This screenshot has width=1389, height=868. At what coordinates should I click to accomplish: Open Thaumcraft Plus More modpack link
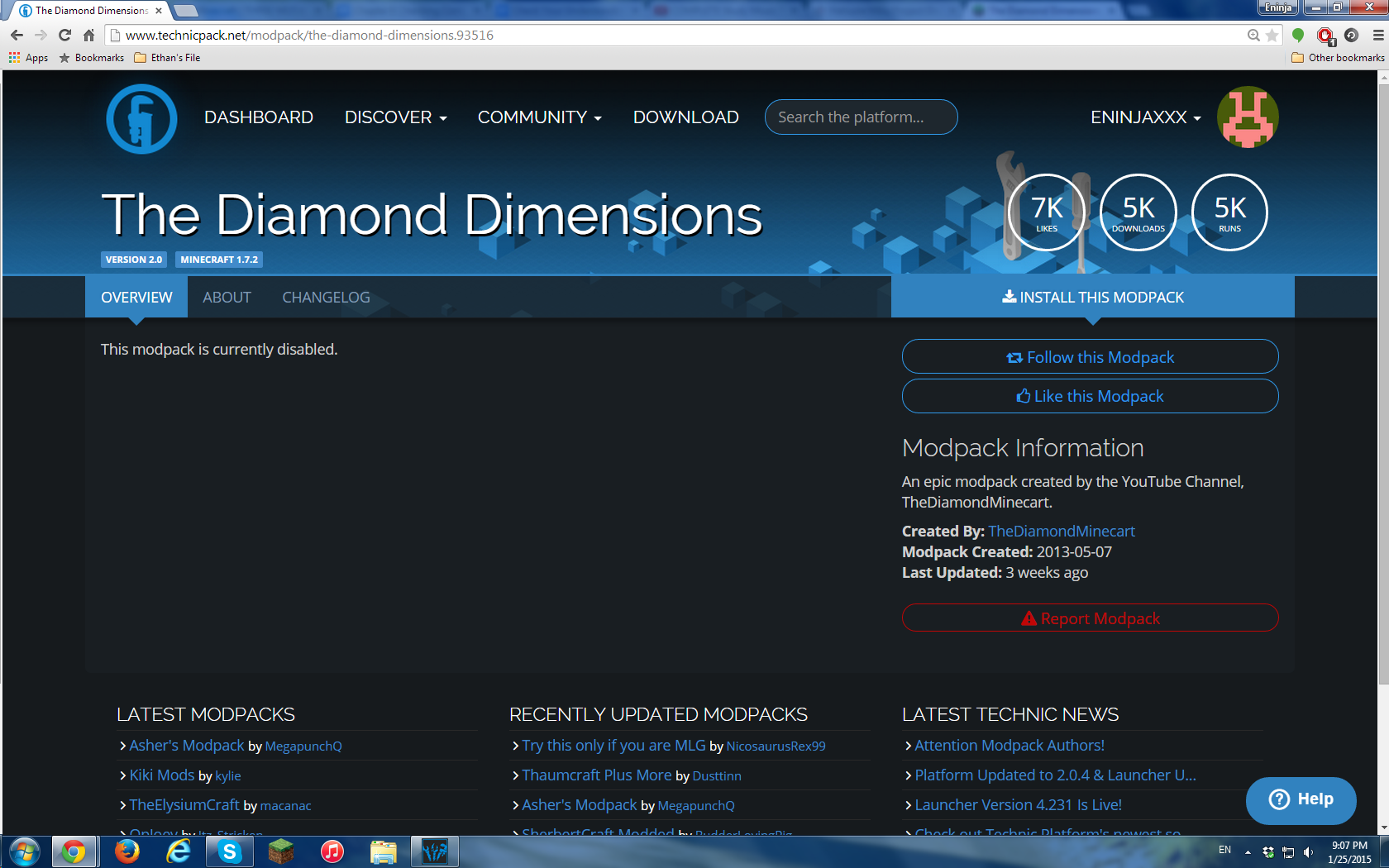(x=597, y=775)
